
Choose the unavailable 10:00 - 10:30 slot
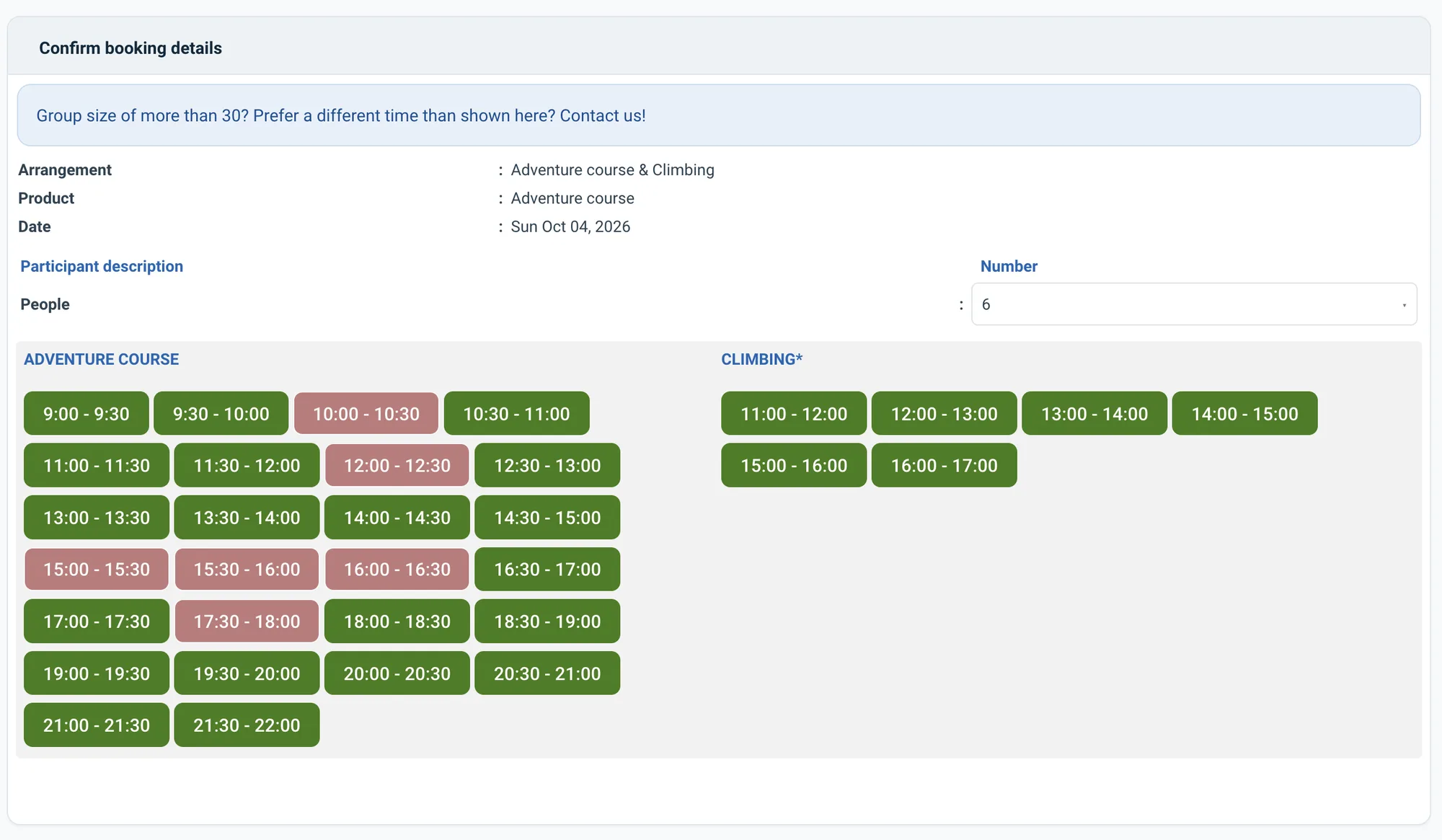pos(366,414)
